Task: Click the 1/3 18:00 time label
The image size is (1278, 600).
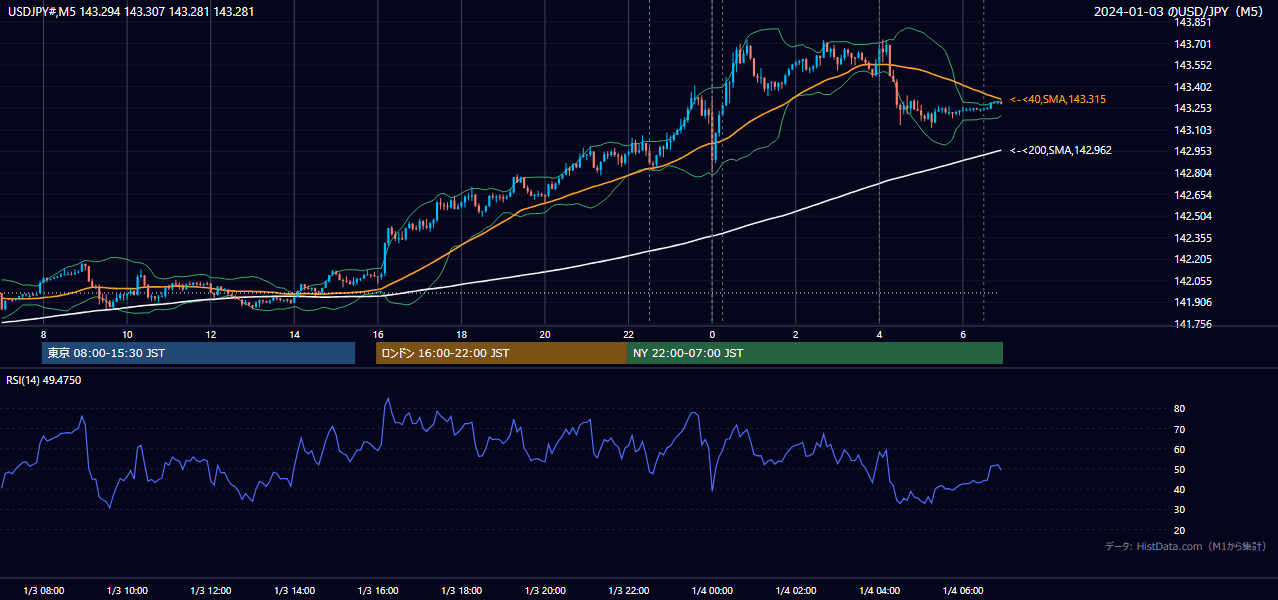Action: pyautogui.click(x=461, y=591)
